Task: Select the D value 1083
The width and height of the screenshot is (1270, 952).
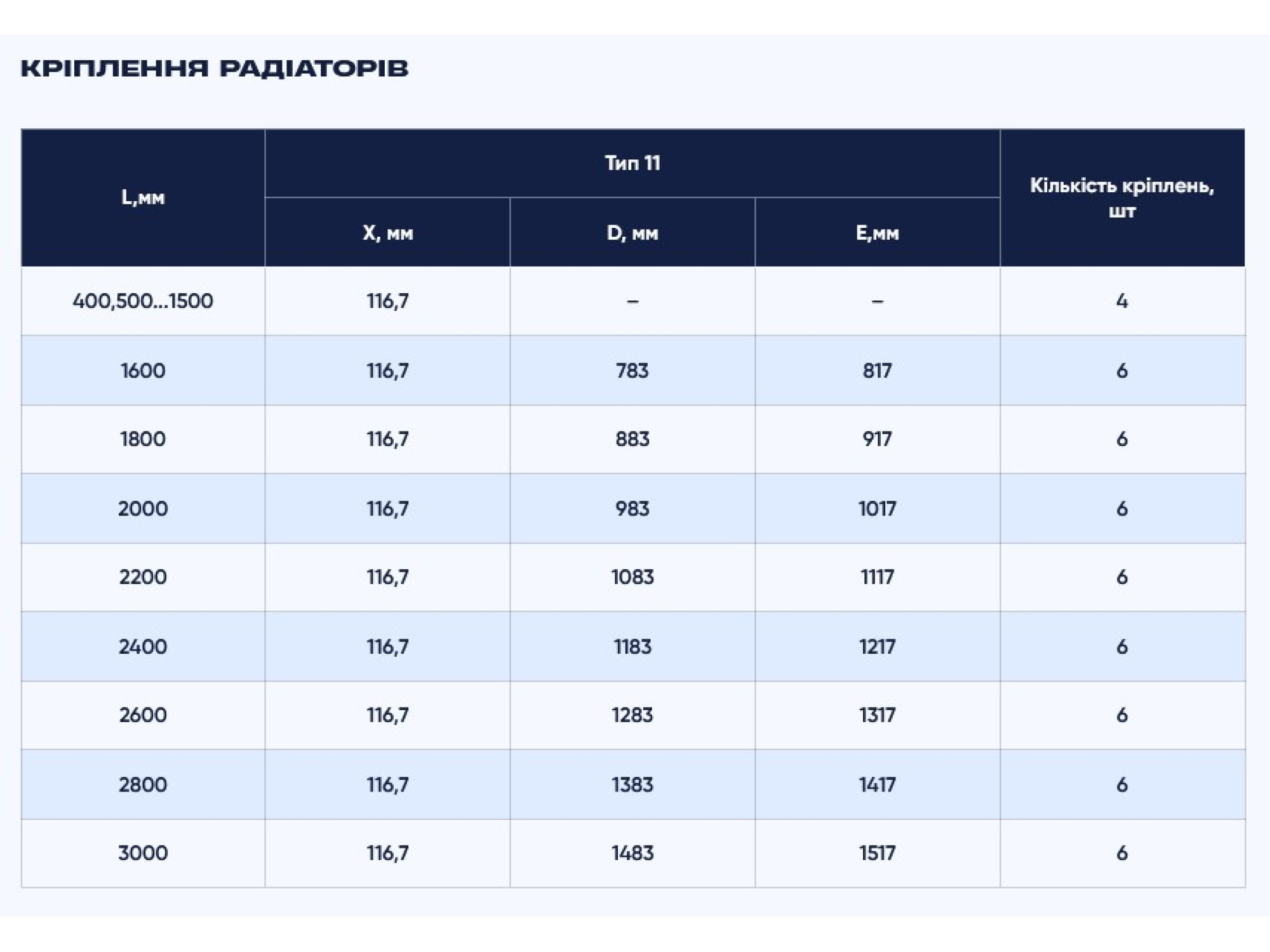Action: pos(632,577)
